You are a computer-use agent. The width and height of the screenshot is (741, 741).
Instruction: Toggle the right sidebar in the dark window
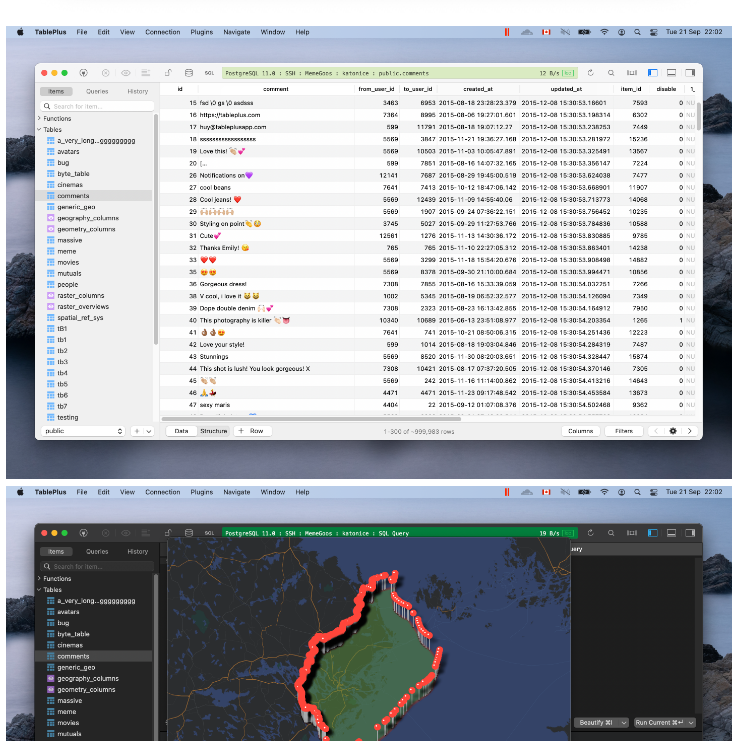[690, 533]
